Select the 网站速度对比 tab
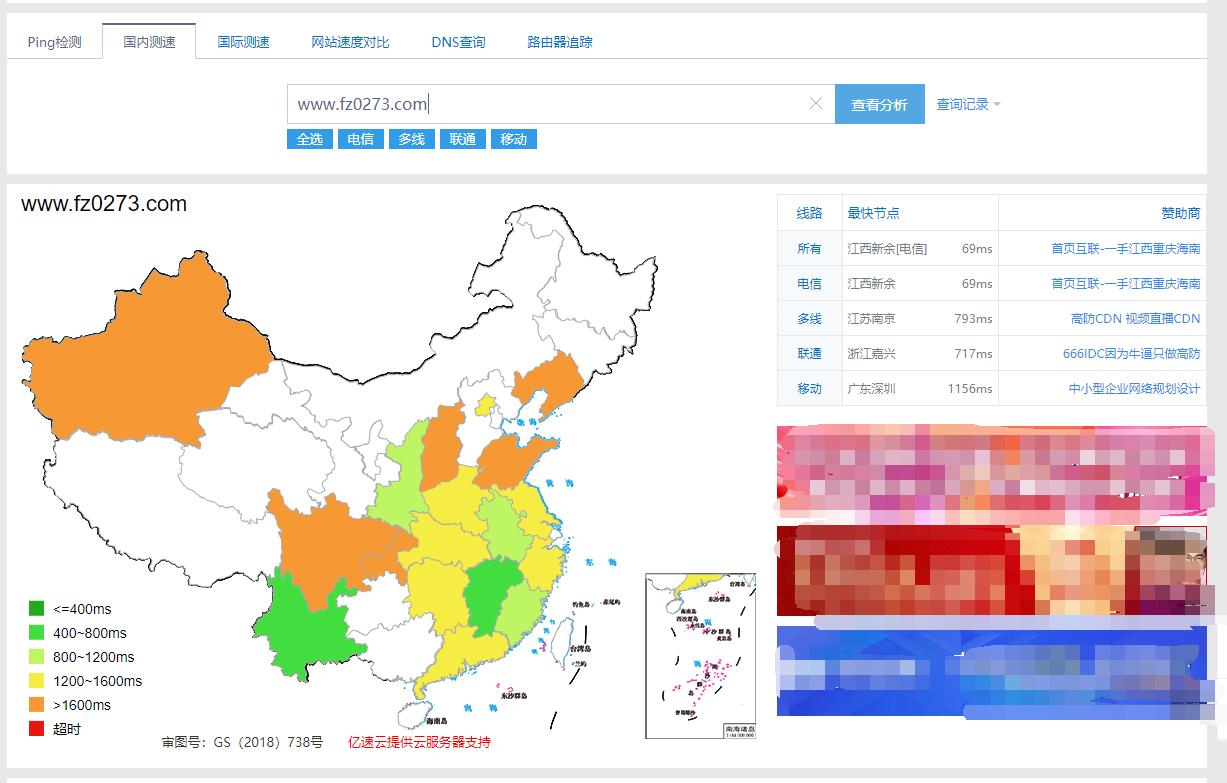The image size is (1227, 783). click(350, 42)
